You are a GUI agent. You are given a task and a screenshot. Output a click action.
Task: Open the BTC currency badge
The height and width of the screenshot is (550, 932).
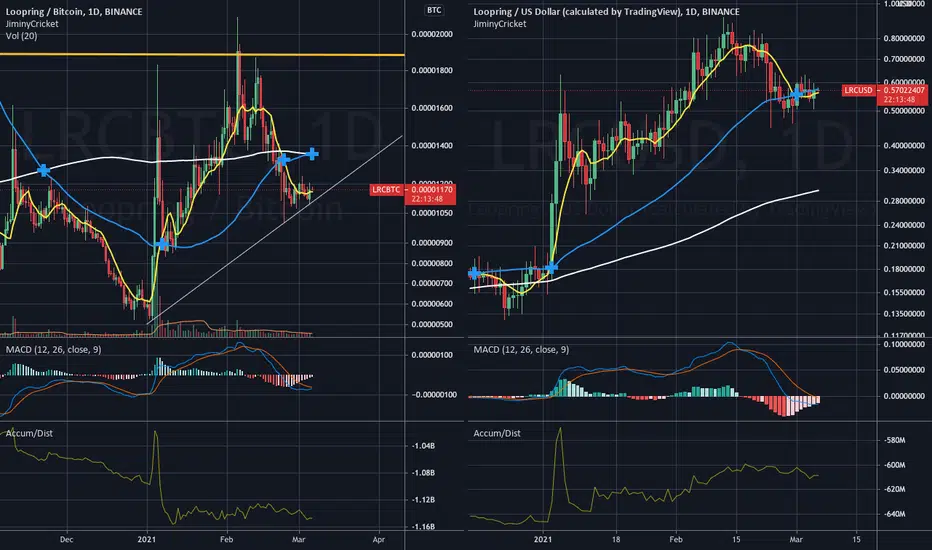(434, 10)
